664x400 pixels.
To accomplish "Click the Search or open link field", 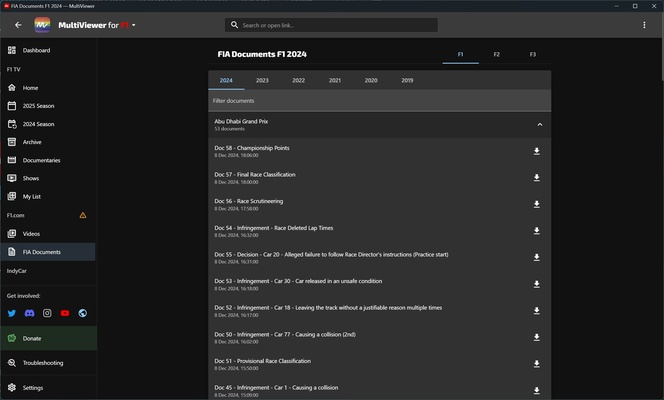I will click(x=331, y=25).
